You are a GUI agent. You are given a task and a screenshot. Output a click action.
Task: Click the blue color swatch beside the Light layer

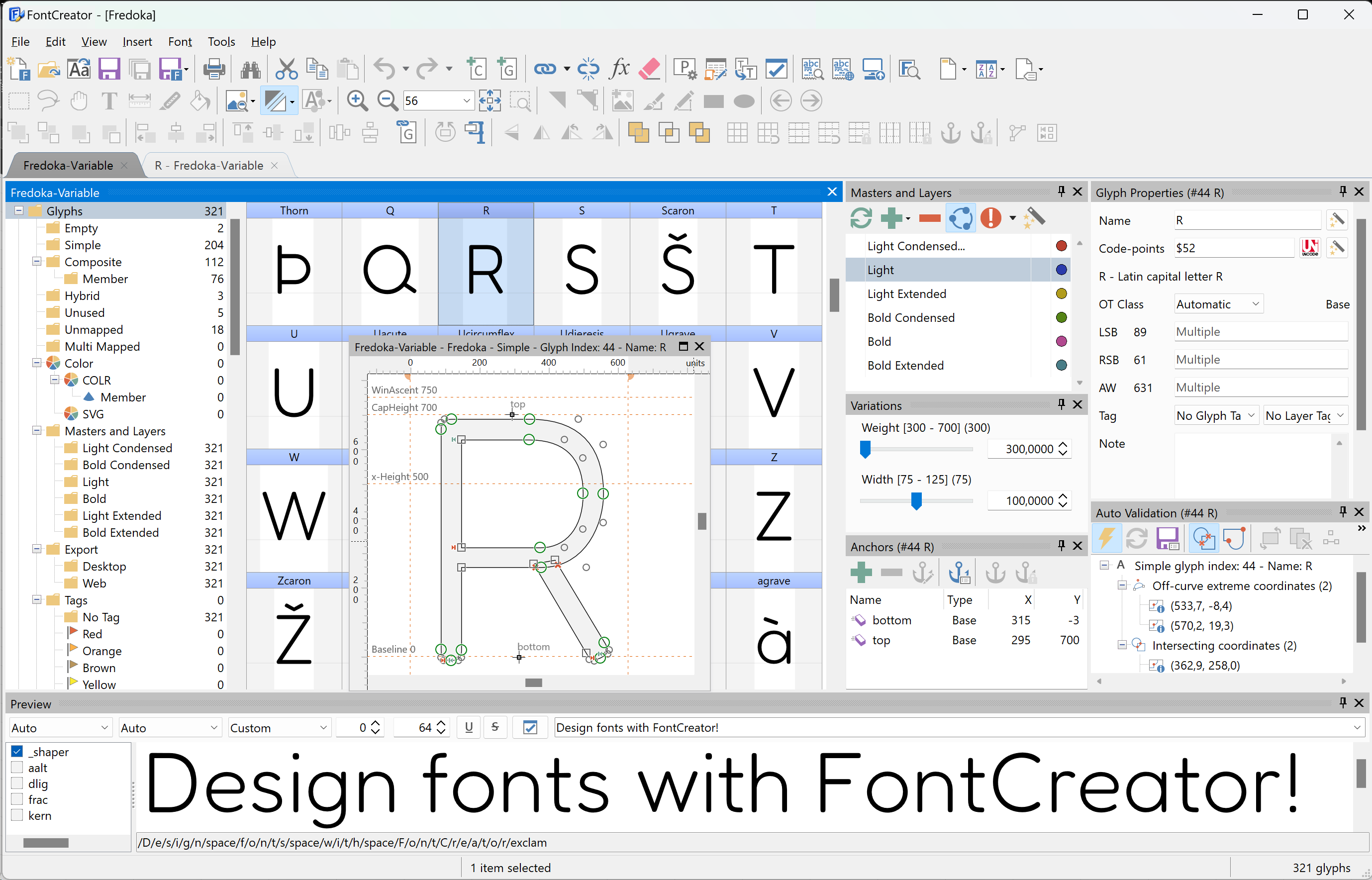pyautogui.click(x=1061, y=269)
